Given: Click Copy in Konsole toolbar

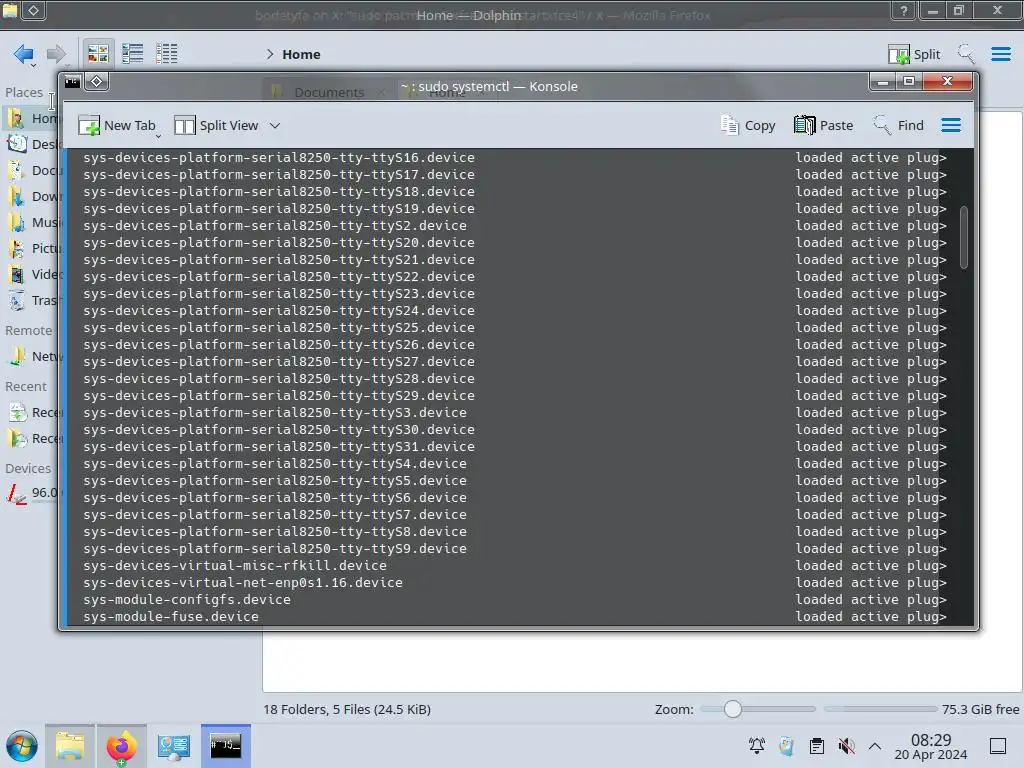Looking at the screenshot, I should click(748, 125).
